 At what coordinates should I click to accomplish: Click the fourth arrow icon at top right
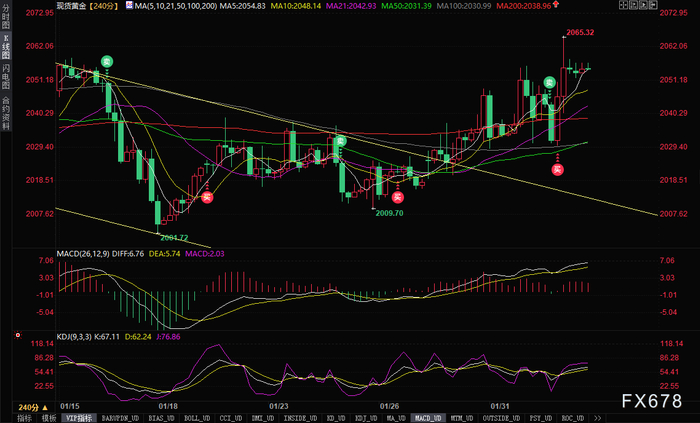654,5
